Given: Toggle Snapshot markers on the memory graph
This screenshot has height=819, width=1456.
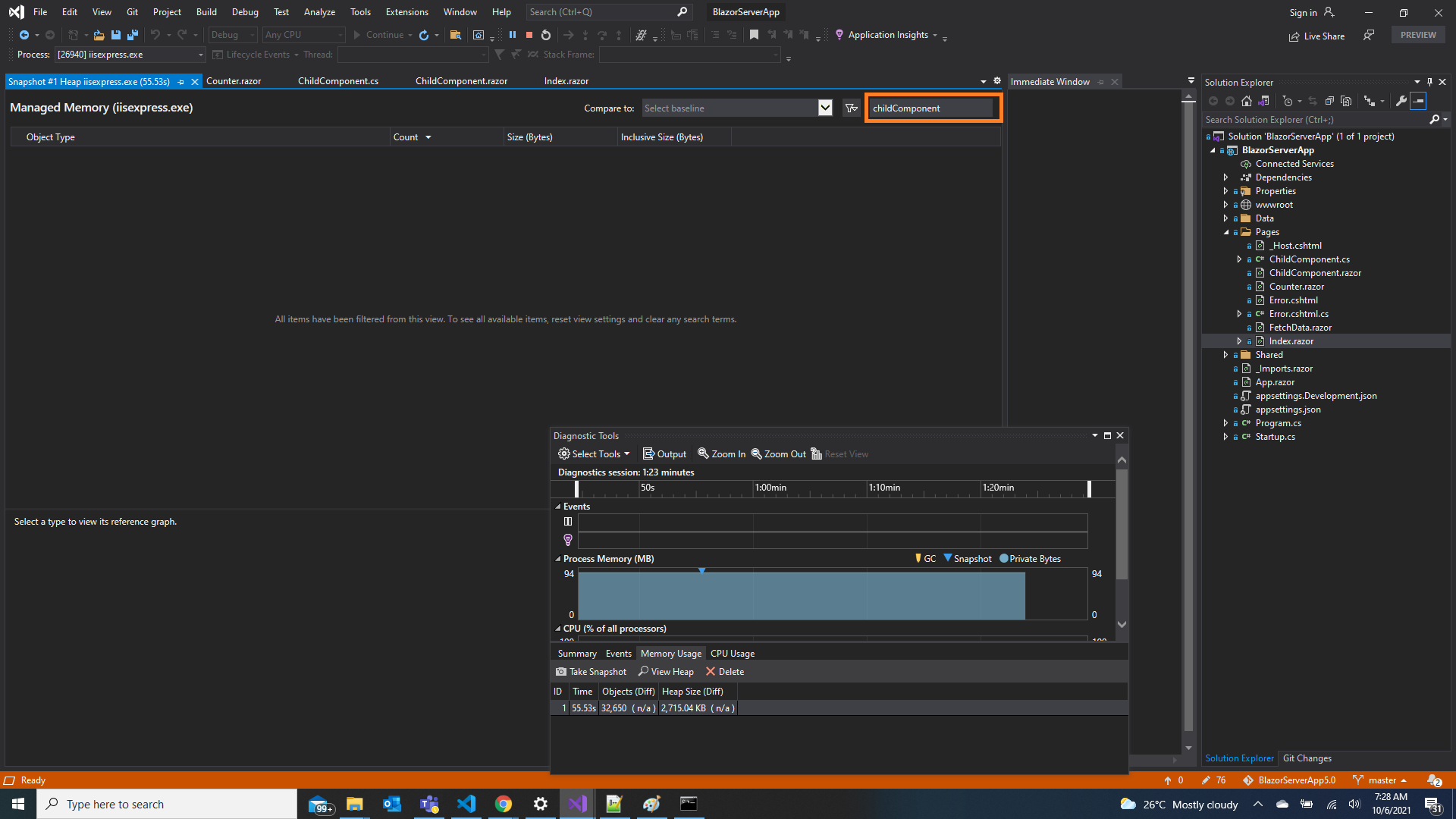Looking at the screenshot, I should (968, 558).
